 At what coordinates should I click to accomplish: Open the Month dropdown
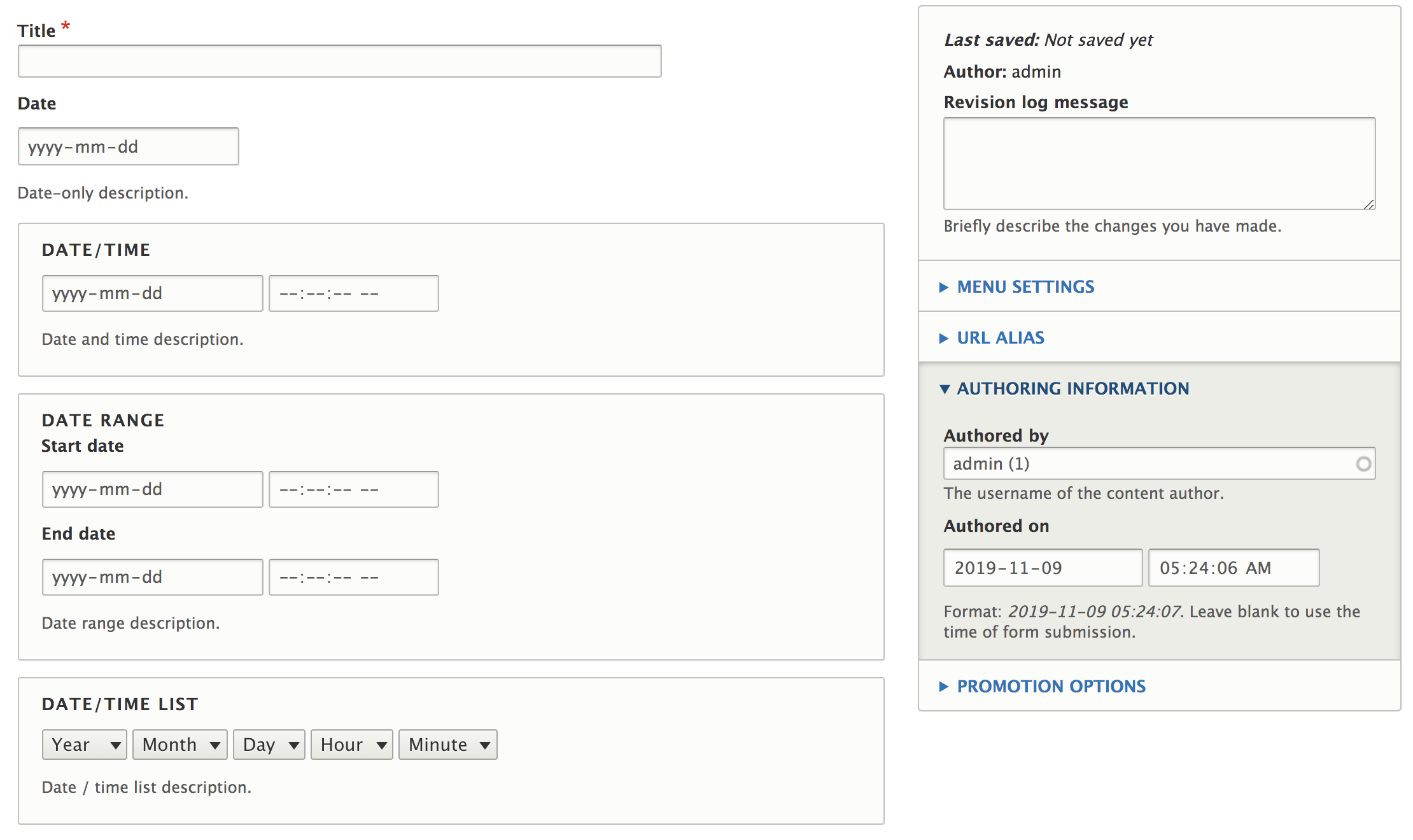(x=179, y=744)
